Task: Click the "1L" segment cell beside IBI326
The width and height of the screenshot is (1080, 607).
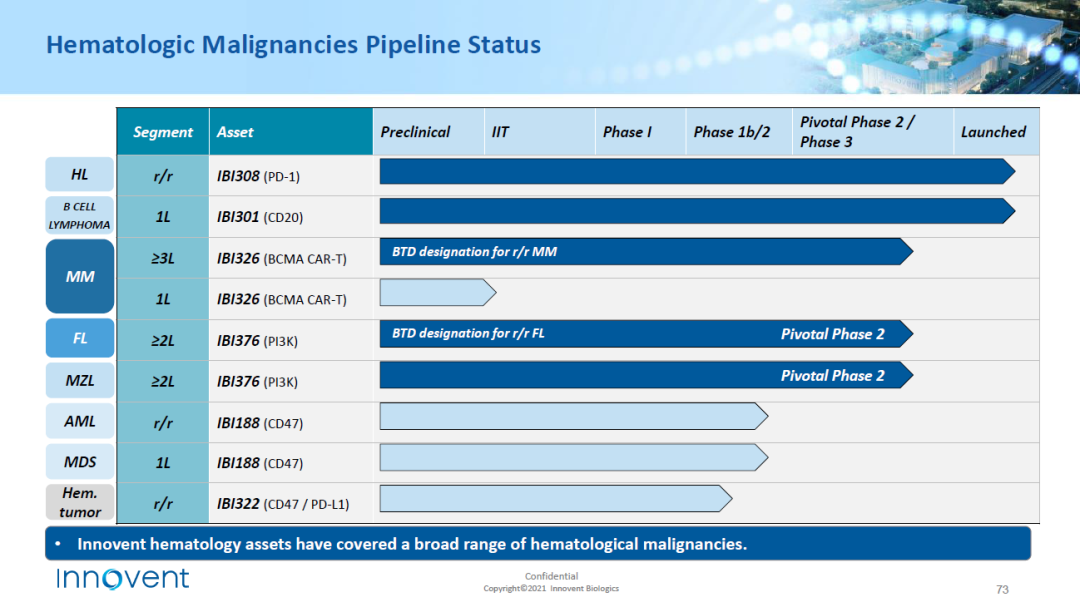Action: click(163, 299)
